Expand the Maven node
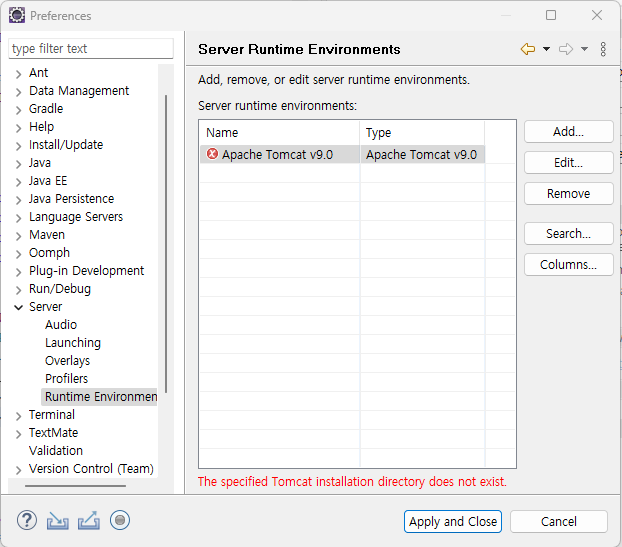622x547 pixels. [x=18, y=236]
